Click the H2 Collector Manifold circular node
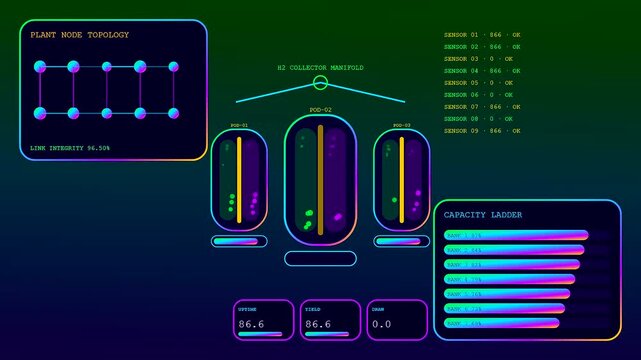Viewport: 641px width, 360px height. (320, 83)
